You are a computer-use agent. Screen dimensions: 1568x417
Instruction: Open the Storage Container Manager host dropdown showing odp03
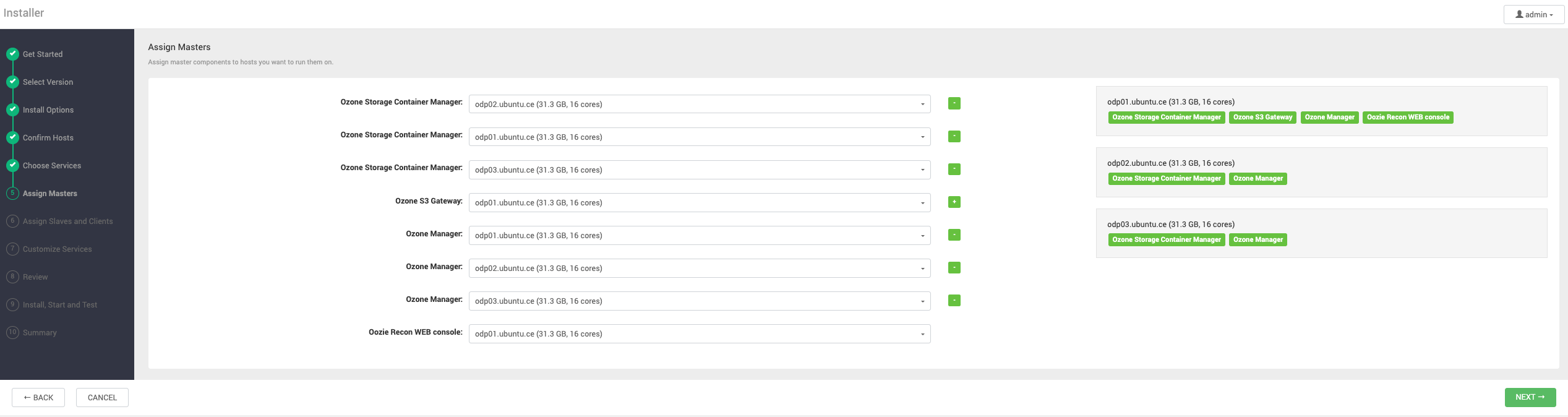tap(700, 170)
